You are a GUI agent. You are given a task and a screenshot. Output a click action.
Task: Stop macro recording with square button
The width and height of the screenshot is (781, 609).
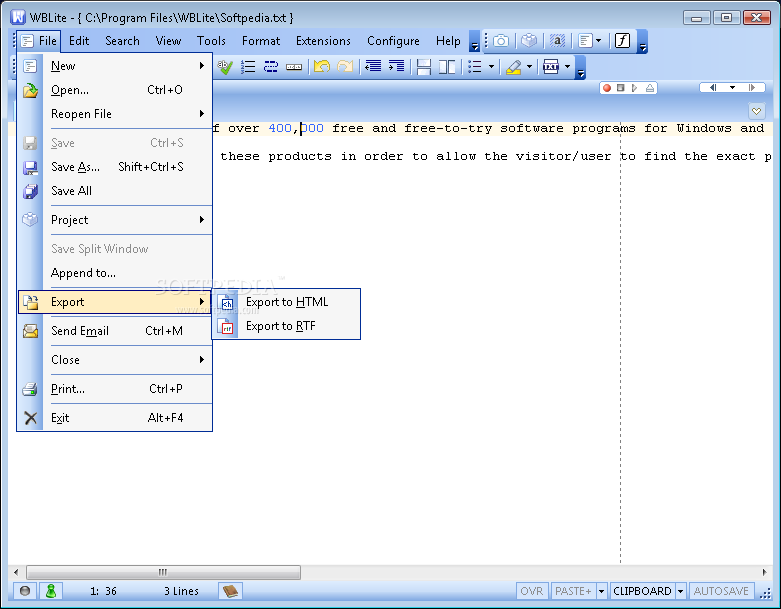pos(621,88)
